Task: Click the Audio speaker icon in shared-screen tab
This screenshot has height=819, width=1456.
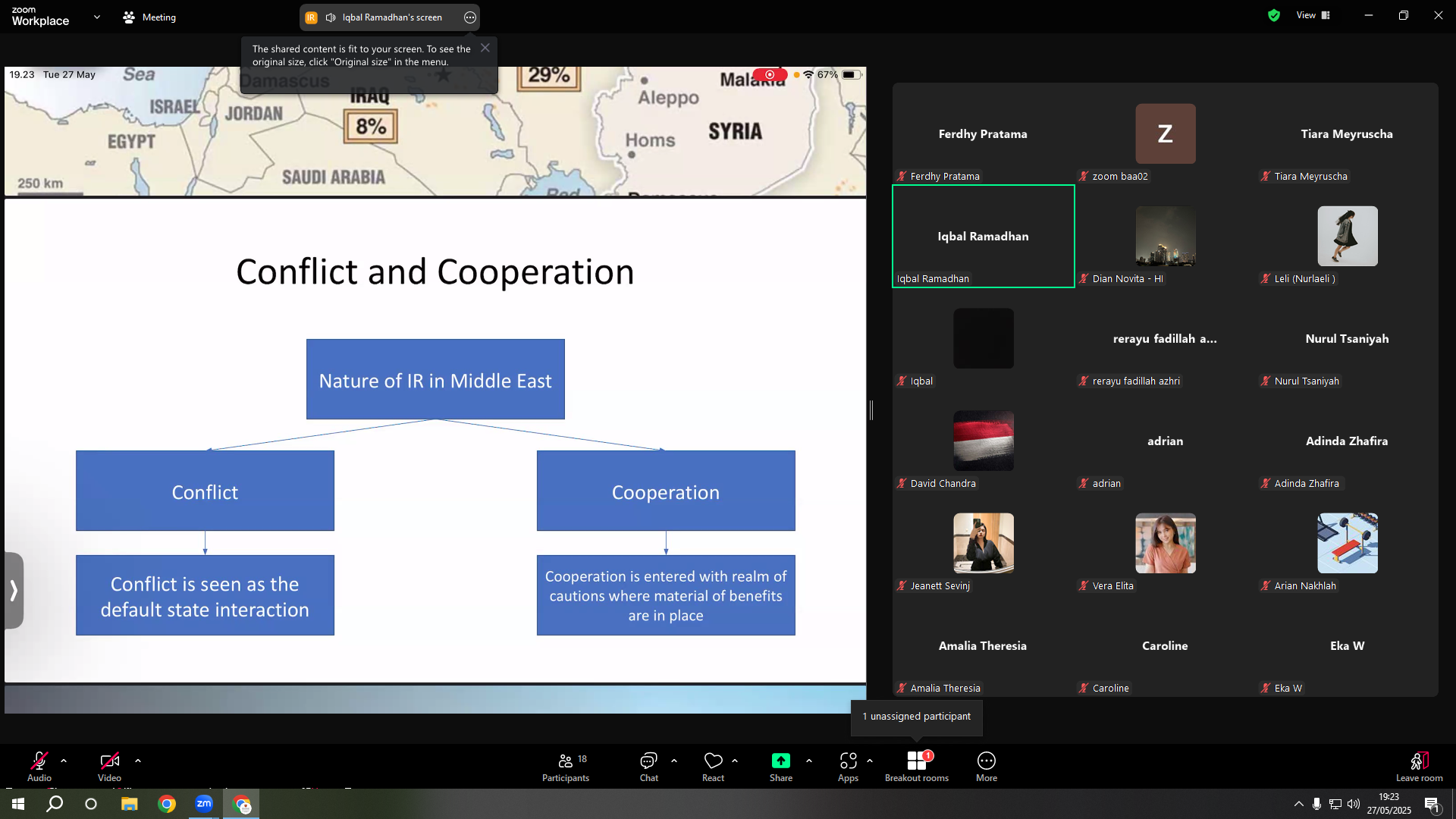Action: pos(331,17)
